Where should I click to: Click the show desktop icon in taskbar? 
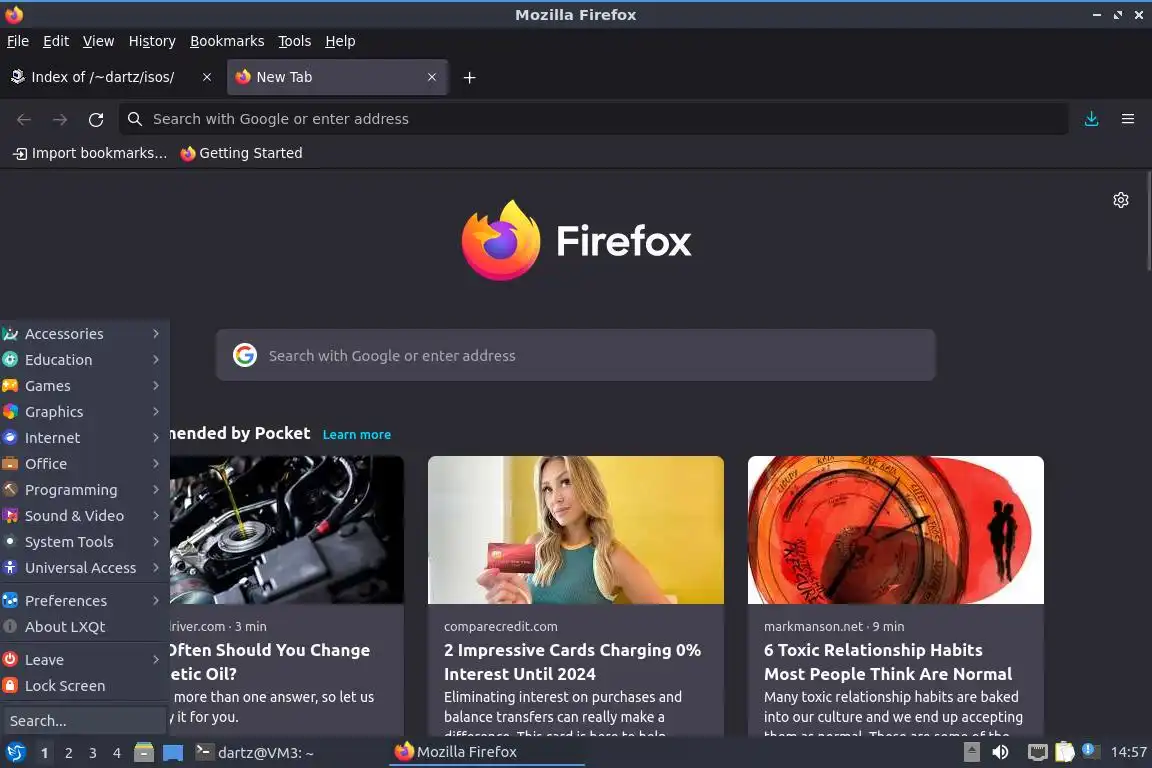tap(173, 753)
